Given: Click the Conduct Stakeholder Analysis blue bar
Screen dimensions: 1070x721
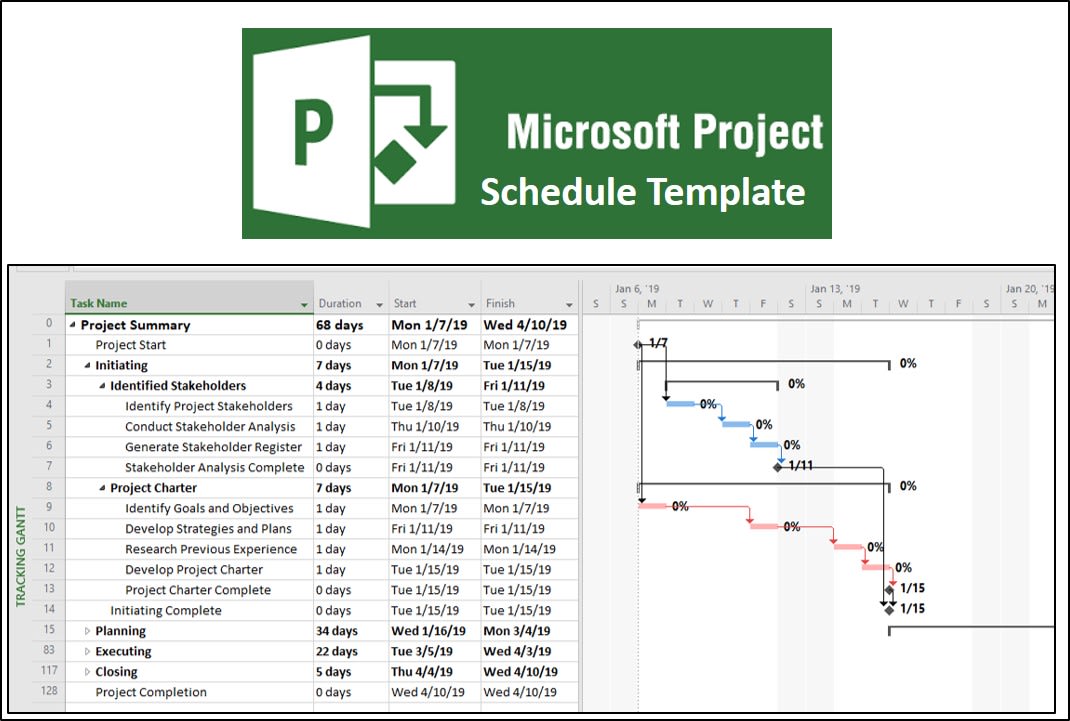Looking at the screenshot, I should pos(737,425).
